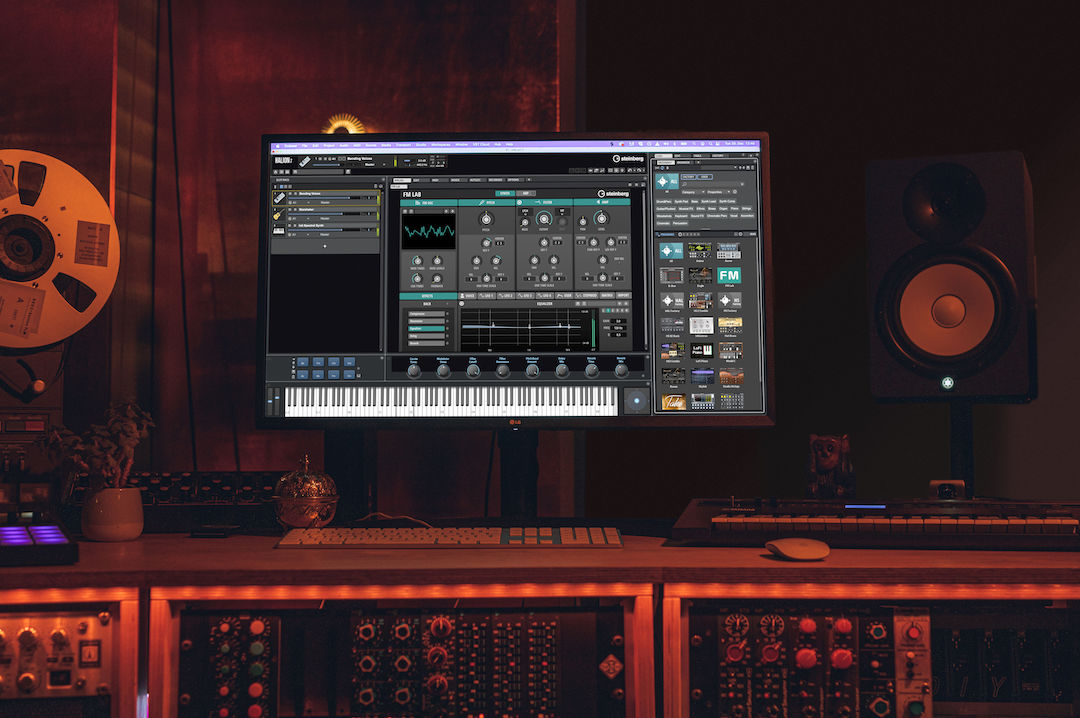Expand the empty slot below loaded programs
This screenshot has width=1080, height=718.
tap(323, 245)
